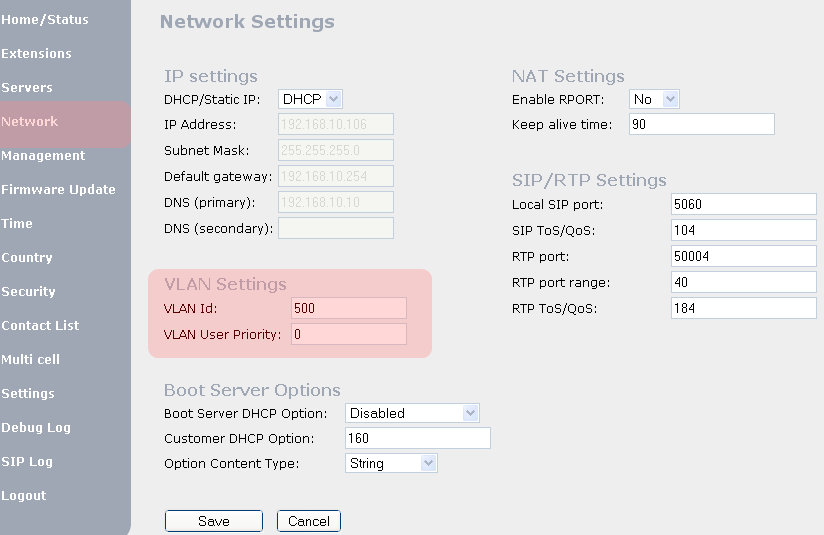Expand Boot Server DHCP Option dropdown
824x535 pixels.
point(412,413)
